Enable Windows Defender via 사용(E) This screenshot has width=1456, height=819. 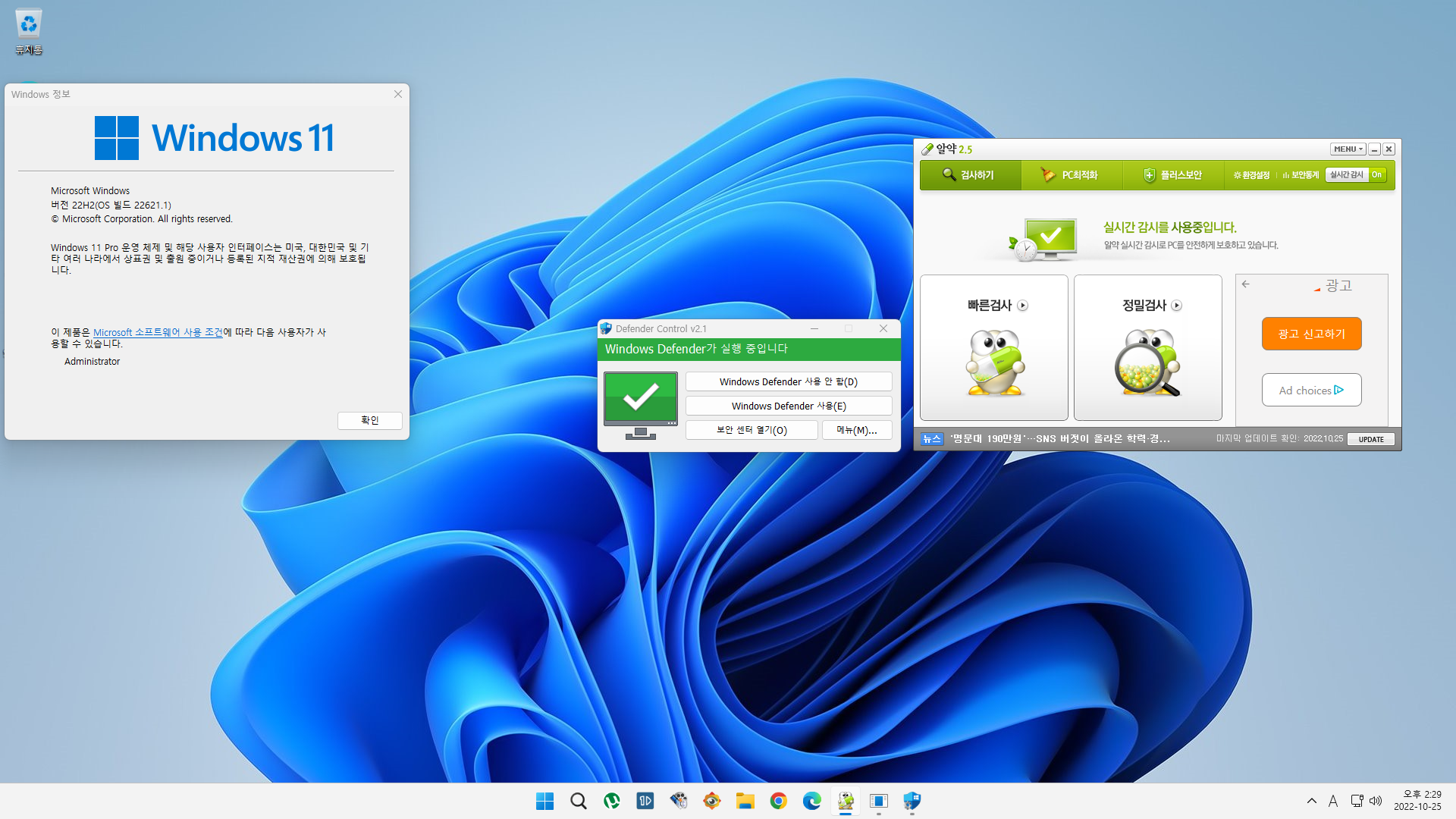(x=788, y=406)
